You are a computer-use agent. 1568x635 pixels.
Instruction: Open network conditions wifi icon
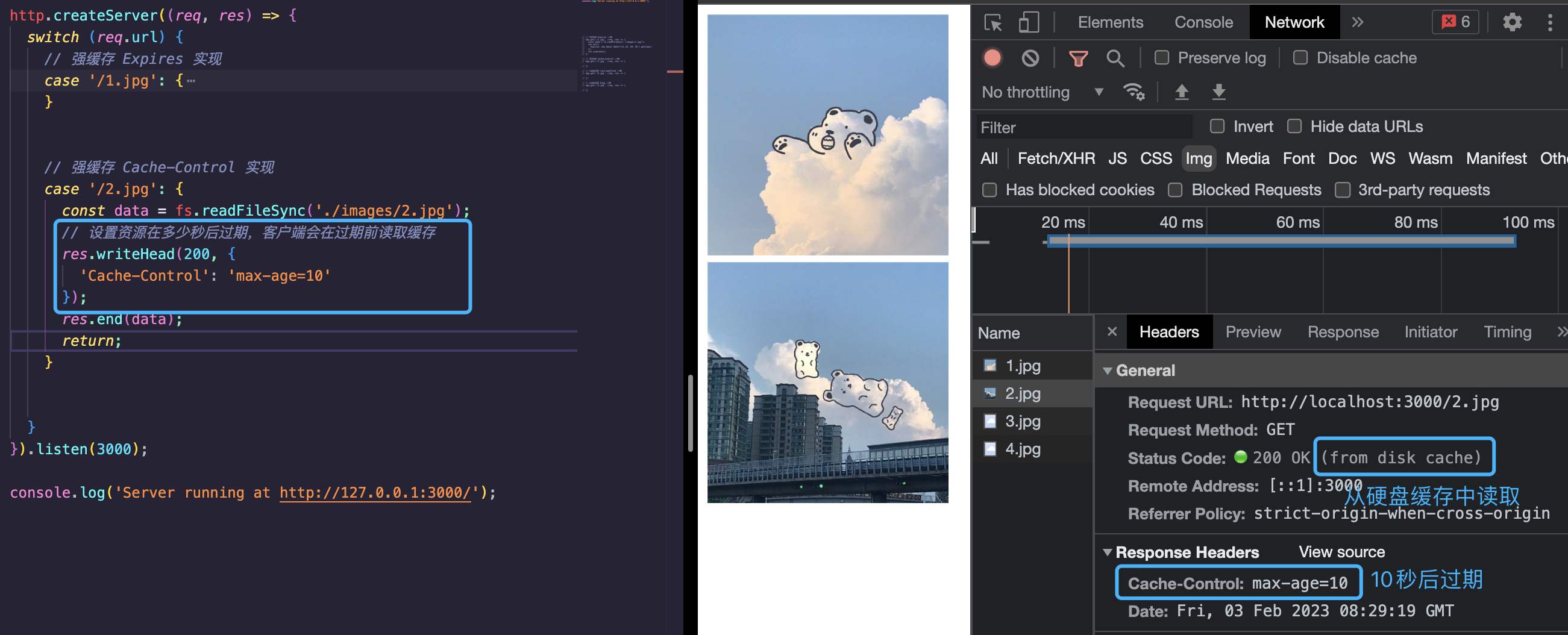point(1134,92)
